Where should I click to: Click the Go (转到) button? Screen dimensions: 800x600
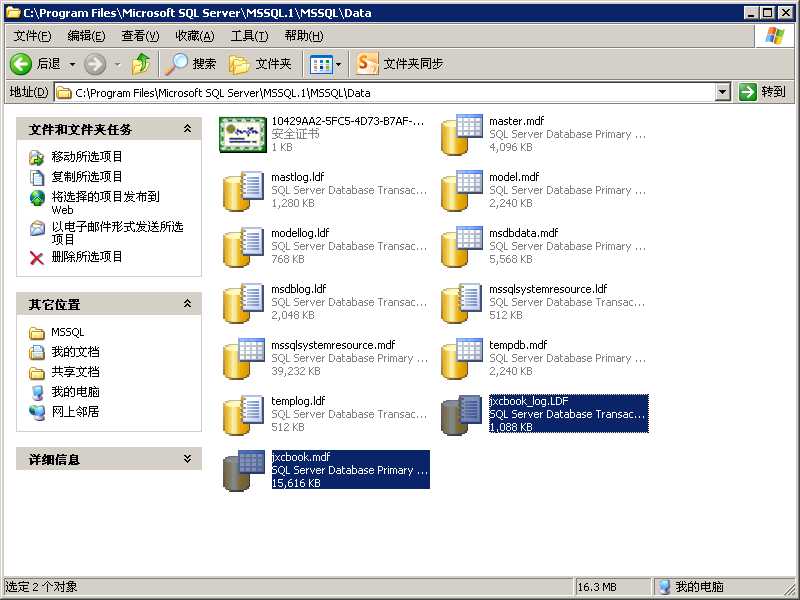[763, 92]
